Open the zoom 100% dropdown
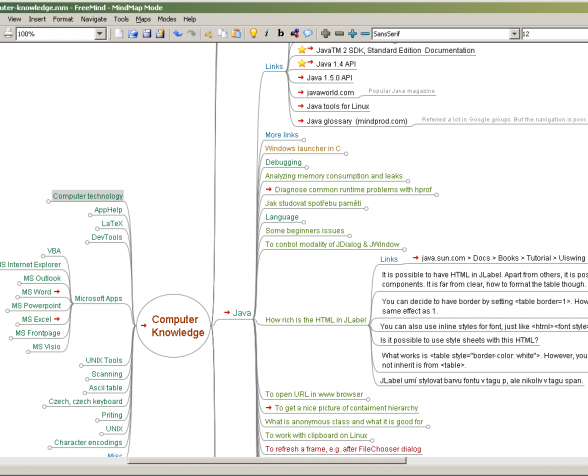 [x=99, y=34]
